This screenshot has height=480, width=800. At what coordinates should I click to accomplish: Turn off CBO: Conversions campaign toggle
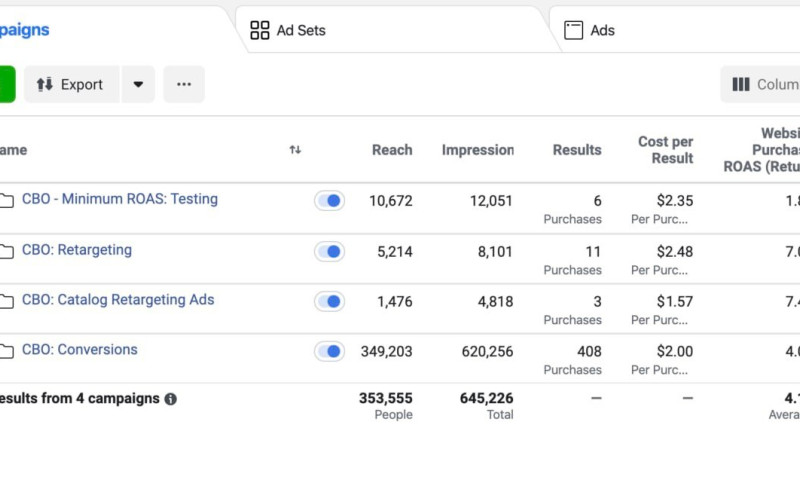329,351
